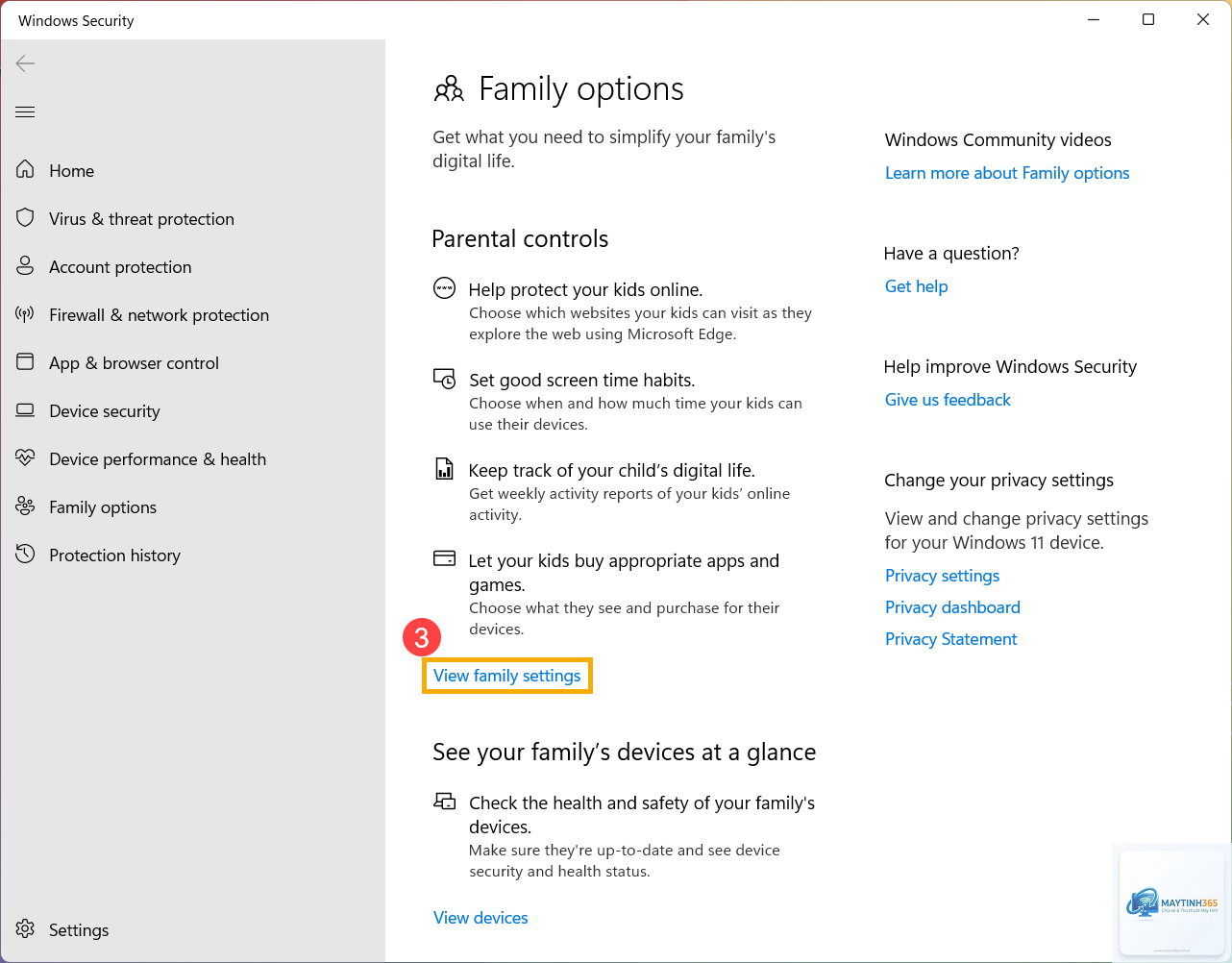The image size is (1232, 963).
Task: Click the screen time clock icon
Action: (444, 379)
